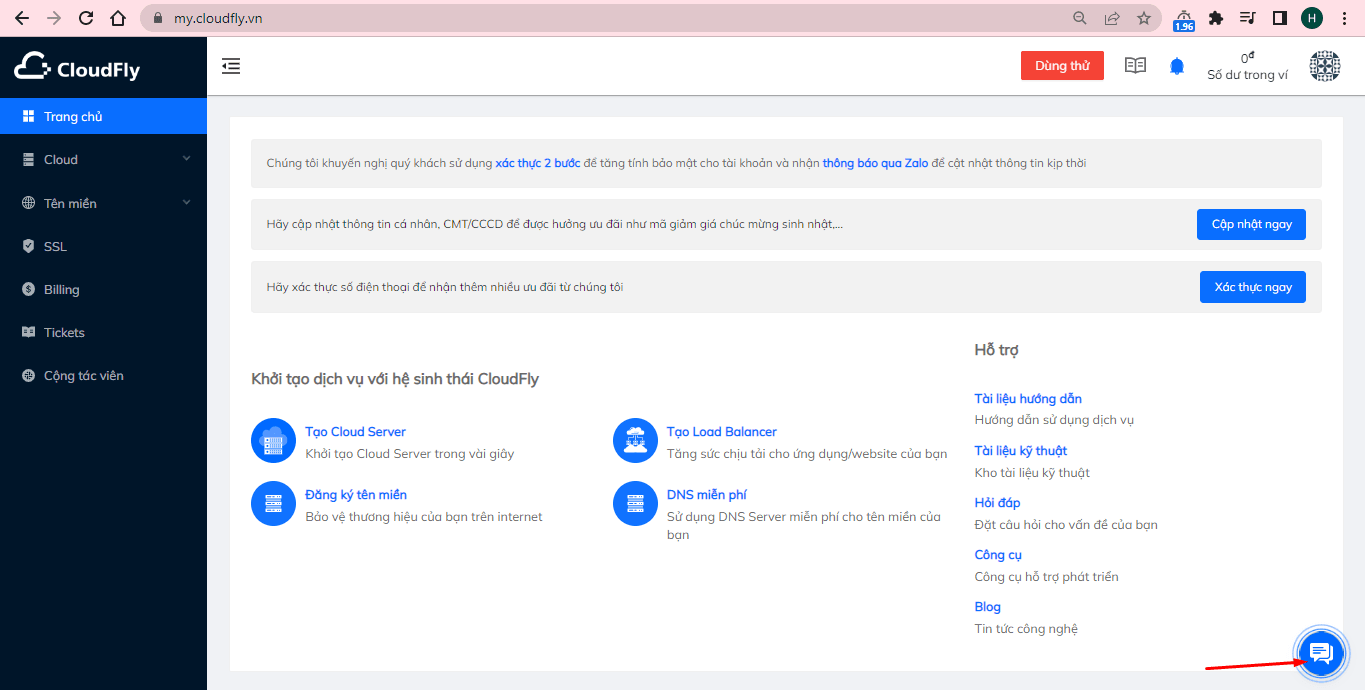1365x690 pixels.
Task: Open the notifications bell
Action: pos(1177,66)
